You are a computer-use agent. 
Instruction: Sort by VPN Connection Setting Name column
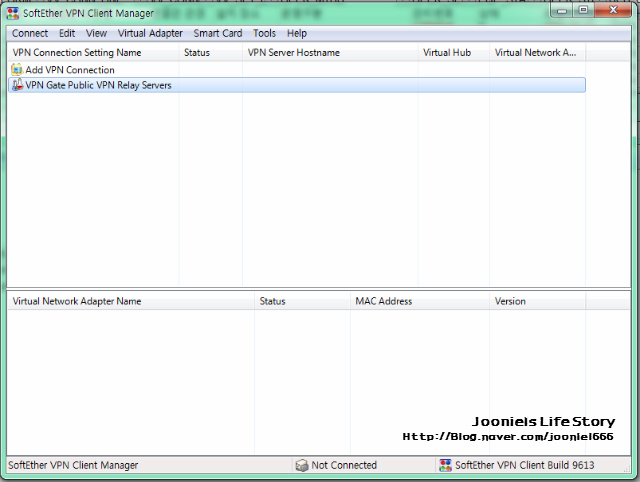point(93,53)
